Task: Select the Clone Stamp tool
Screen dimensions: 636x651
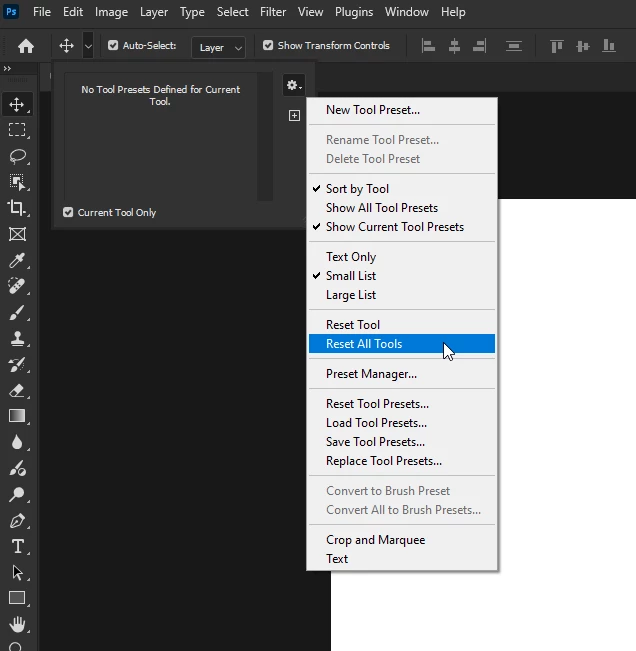Action: (x=17, y=338)
